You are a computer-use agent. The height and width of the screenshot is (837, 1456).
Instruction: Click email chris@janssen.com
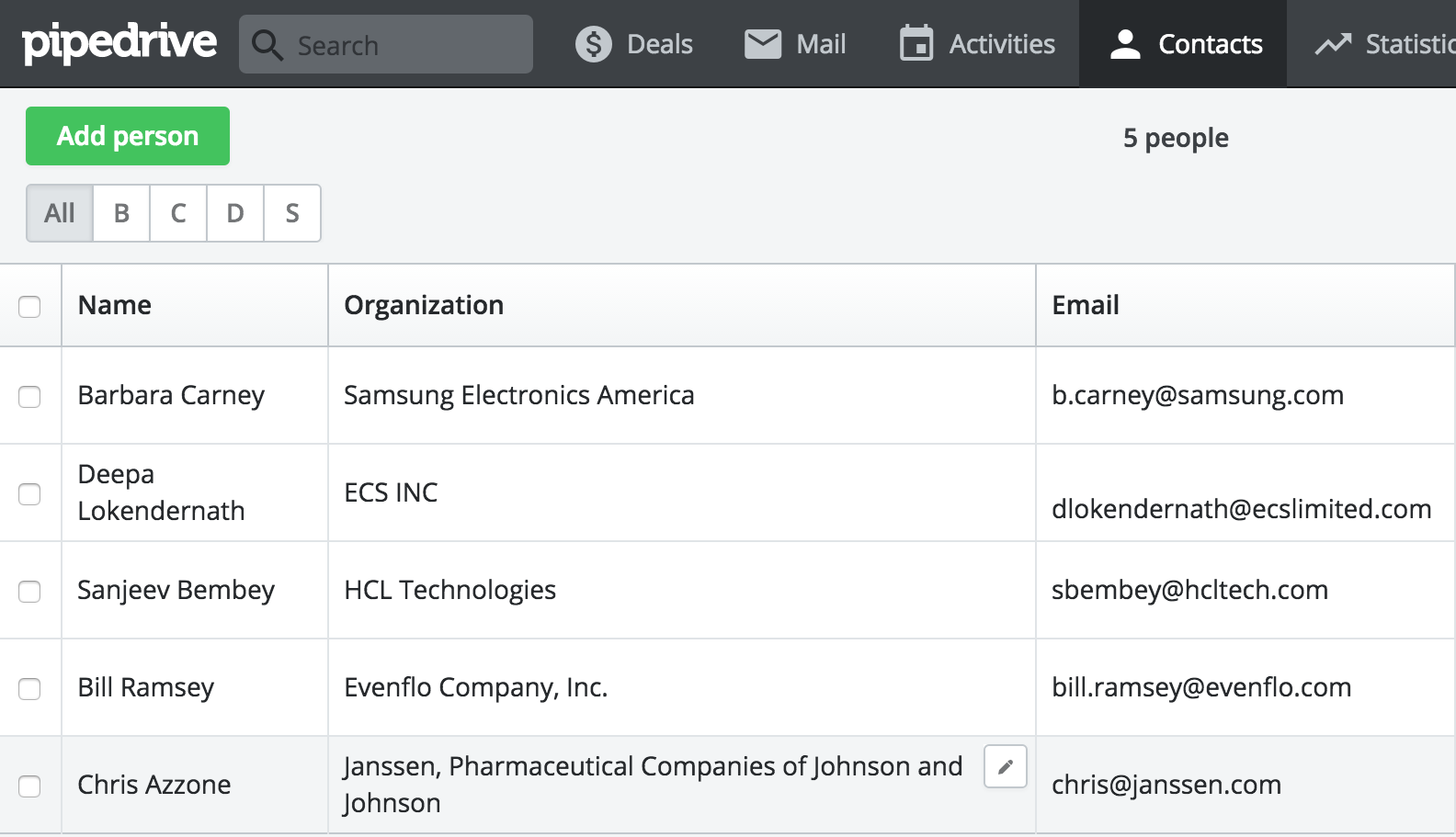pyautogui.click(x=1166, y=785)
